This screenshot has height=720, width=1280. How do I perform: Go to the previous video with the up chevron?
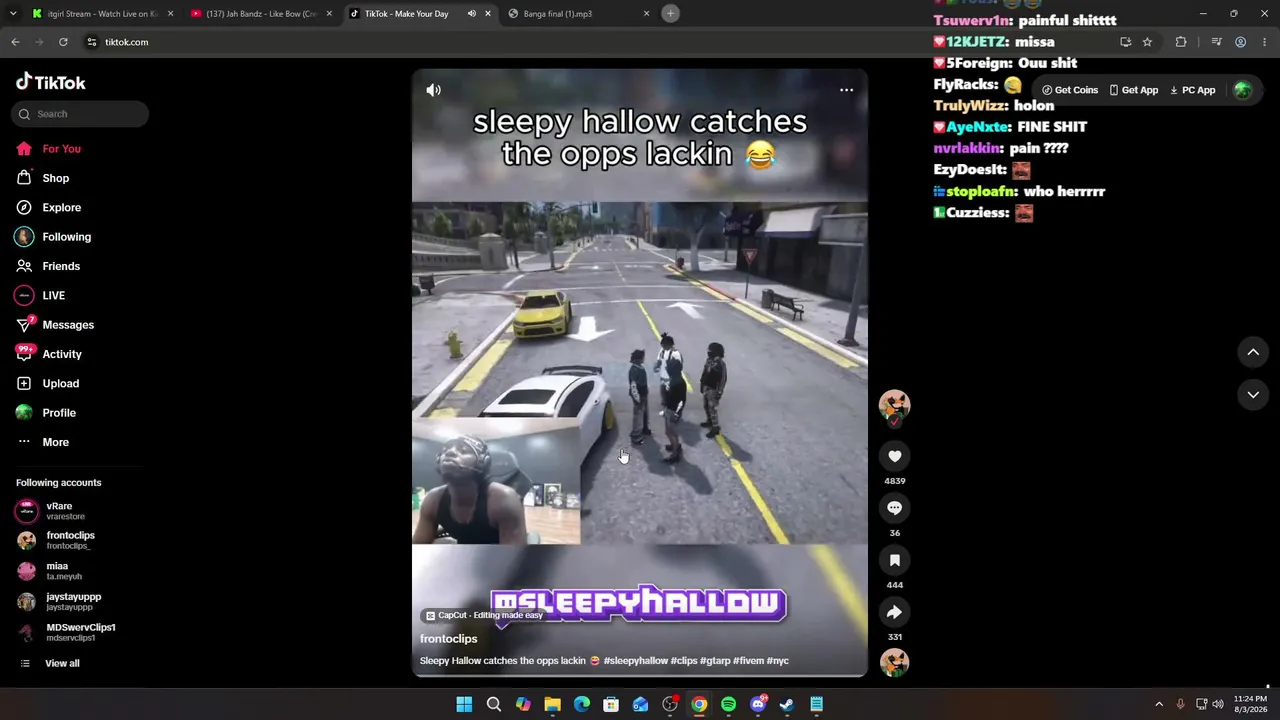(1253, 352)
